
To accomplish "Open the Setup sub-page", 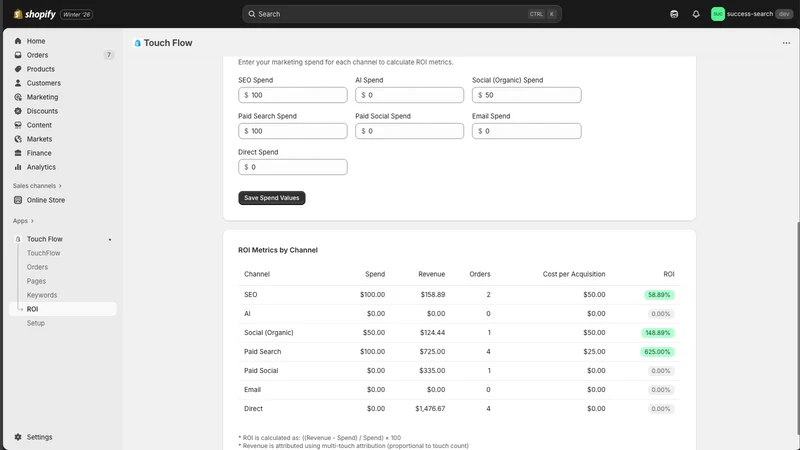I will pyautogui.click(x=36, y=323).
